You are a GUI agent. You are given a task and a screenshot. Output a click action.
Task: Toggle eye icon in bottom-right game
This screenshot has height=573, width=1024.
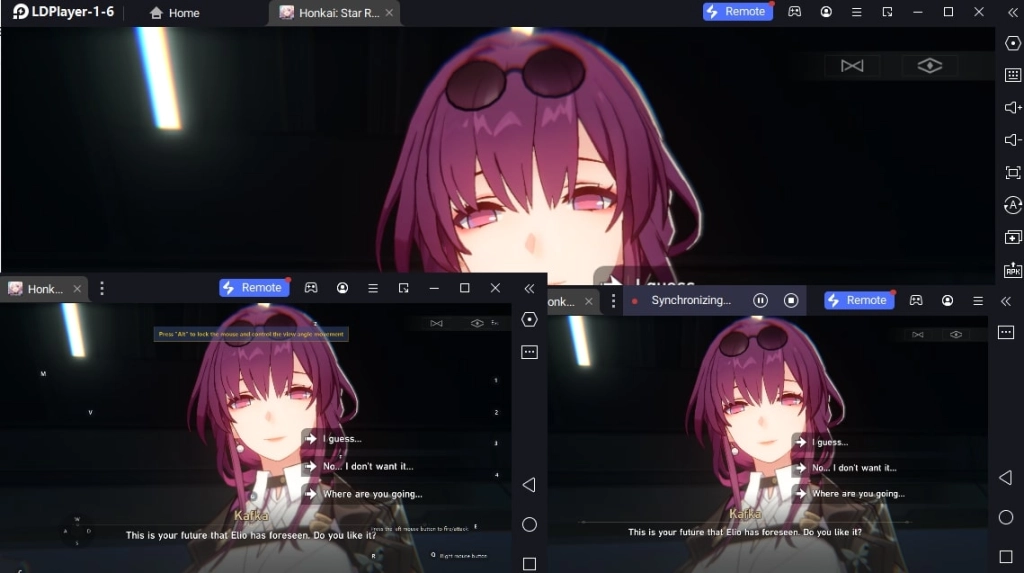pos(956,335)
